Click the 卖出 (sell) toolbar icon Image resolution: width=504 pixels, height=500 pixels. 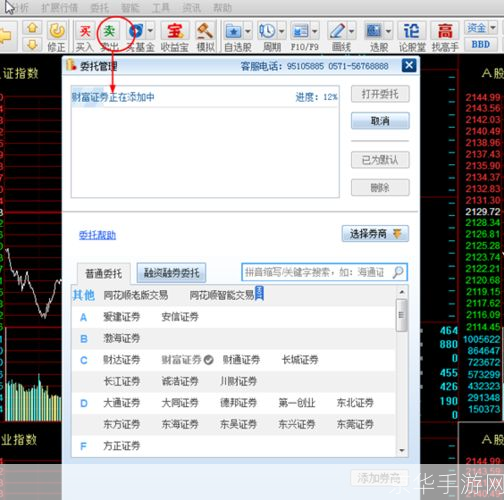109,32
